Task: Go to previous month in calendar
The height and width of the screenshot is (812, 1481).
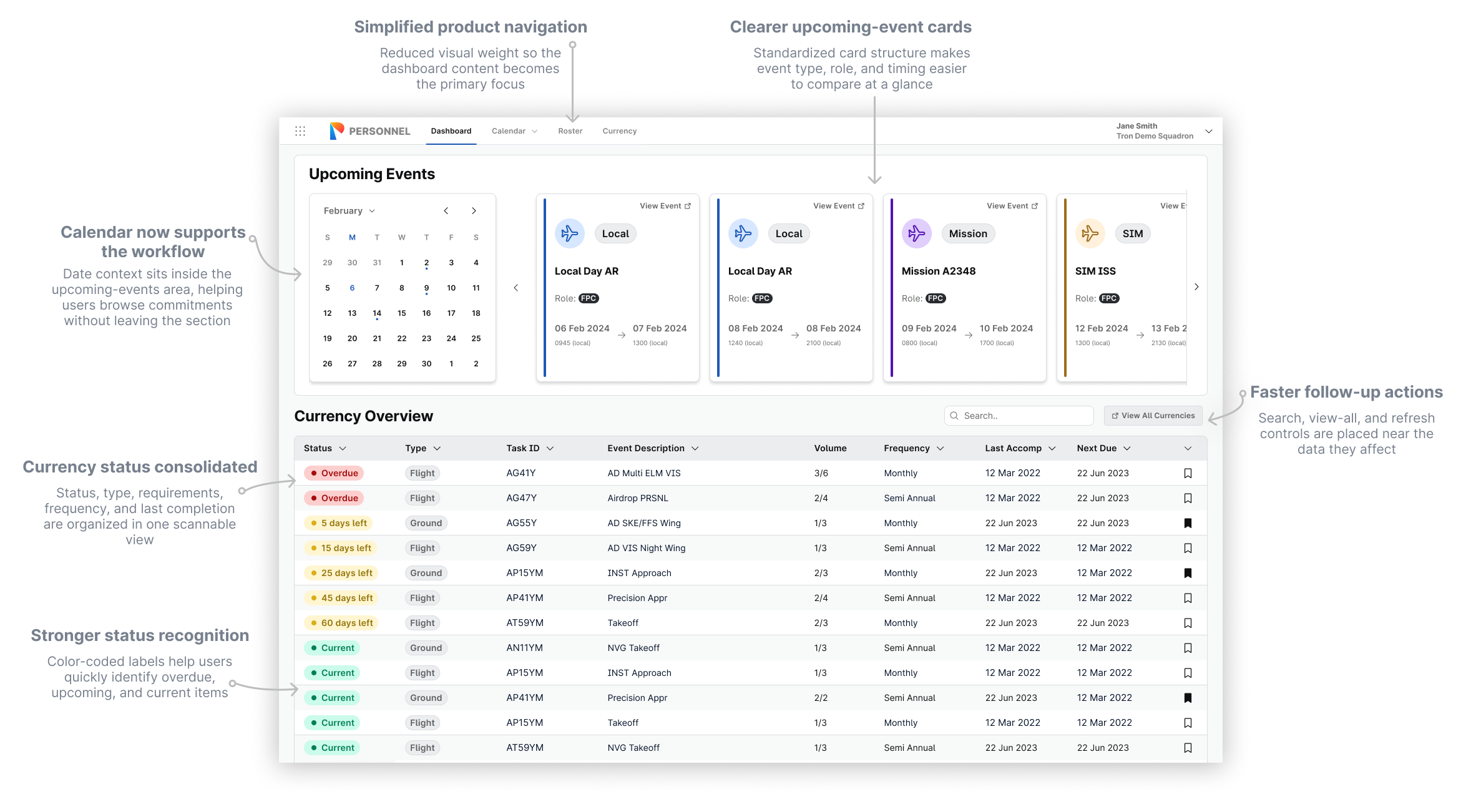Action: [x=446, y=211]
